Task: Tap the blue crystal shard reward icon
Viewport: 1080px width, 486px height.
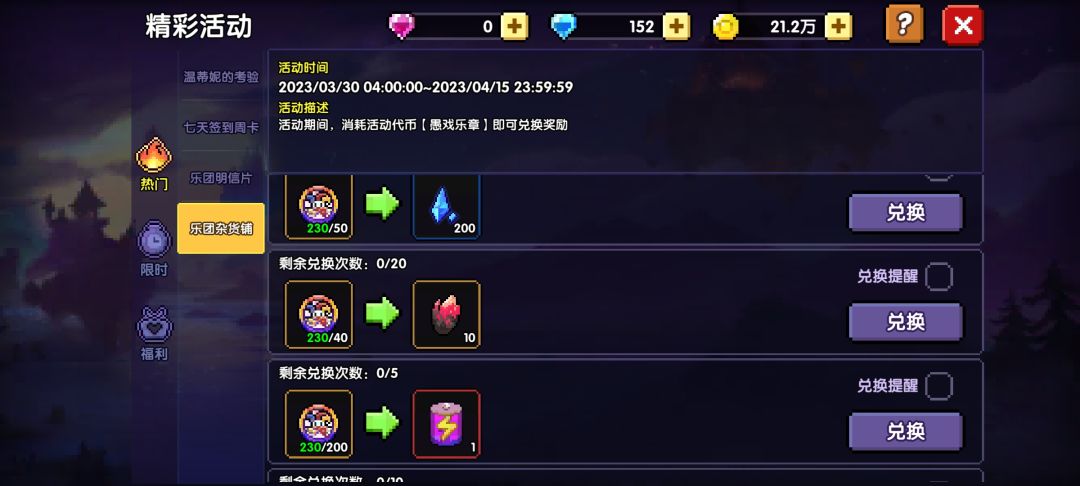Action: point(446,207)
